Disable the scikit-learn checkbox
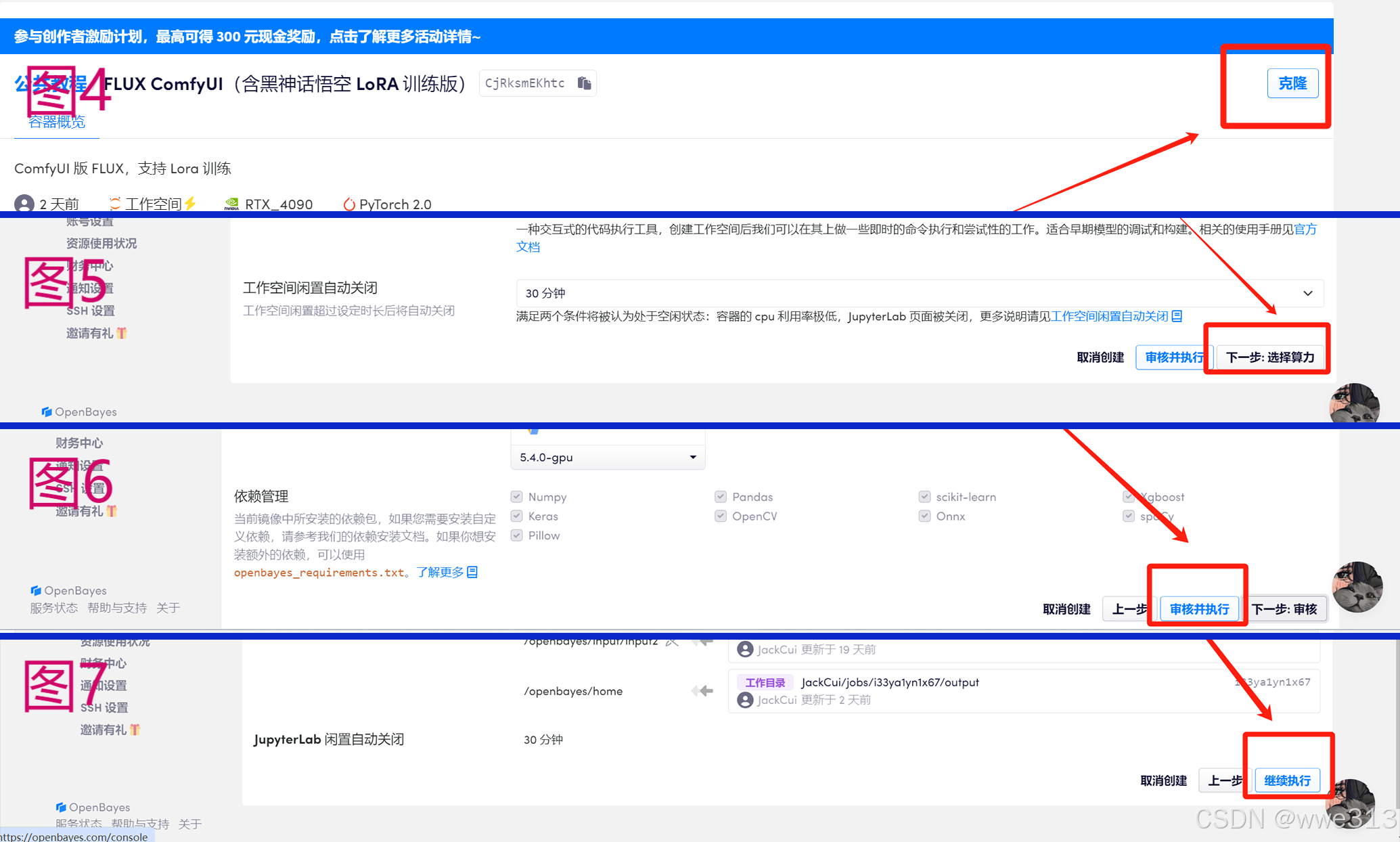 pyautogui.click(x=925, y=496)
